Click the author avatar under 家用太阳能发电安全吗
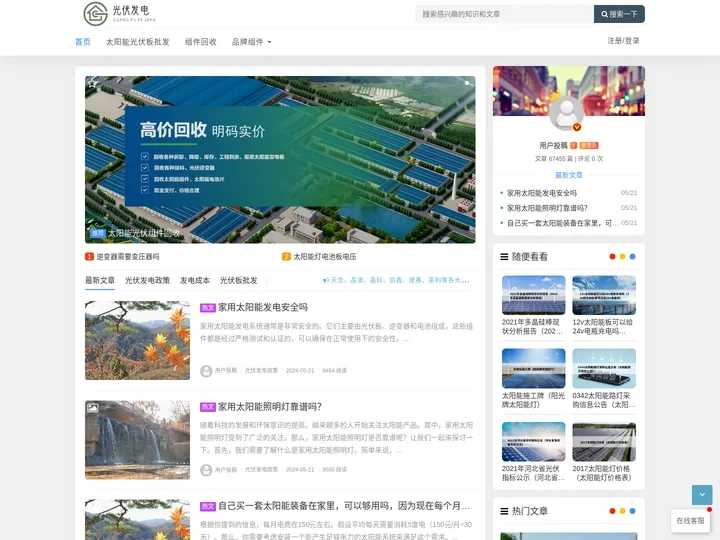Screen dimensions: 720x540 pyautogui.click(x=206, y=371)
